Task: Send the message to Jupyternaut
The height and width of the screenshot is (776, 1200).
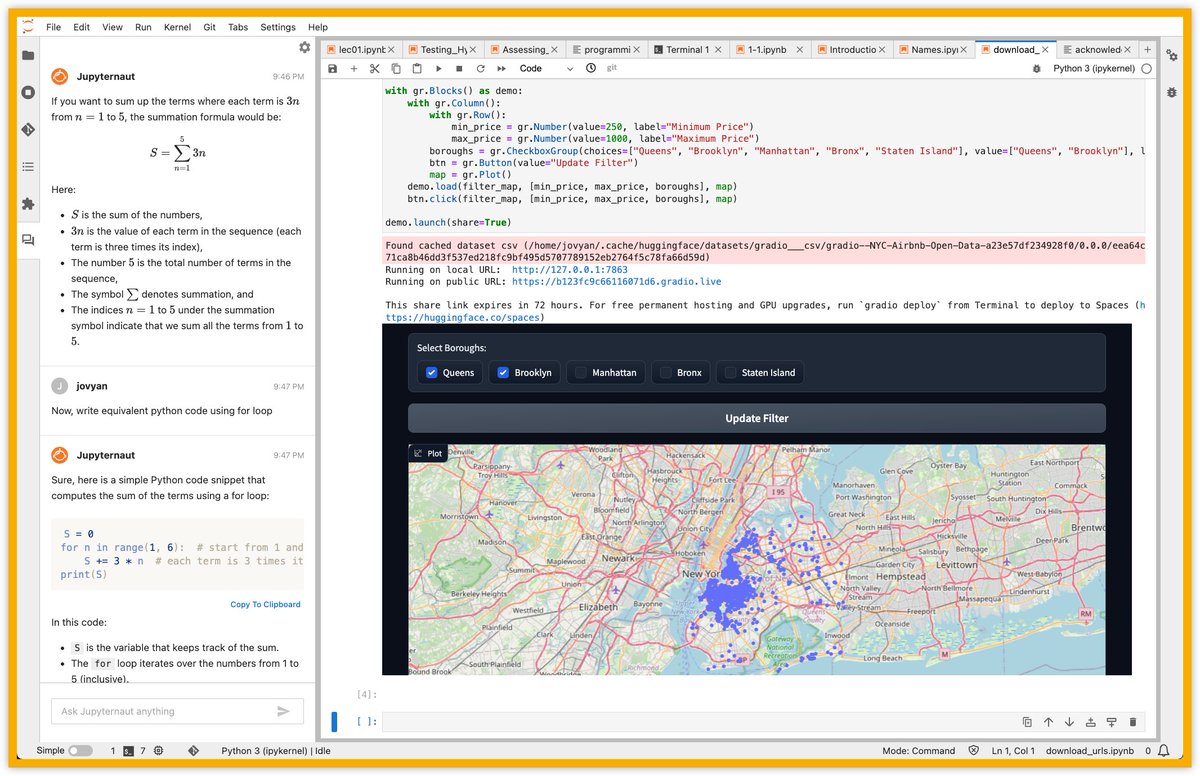Action: click(x=284, y=711)
